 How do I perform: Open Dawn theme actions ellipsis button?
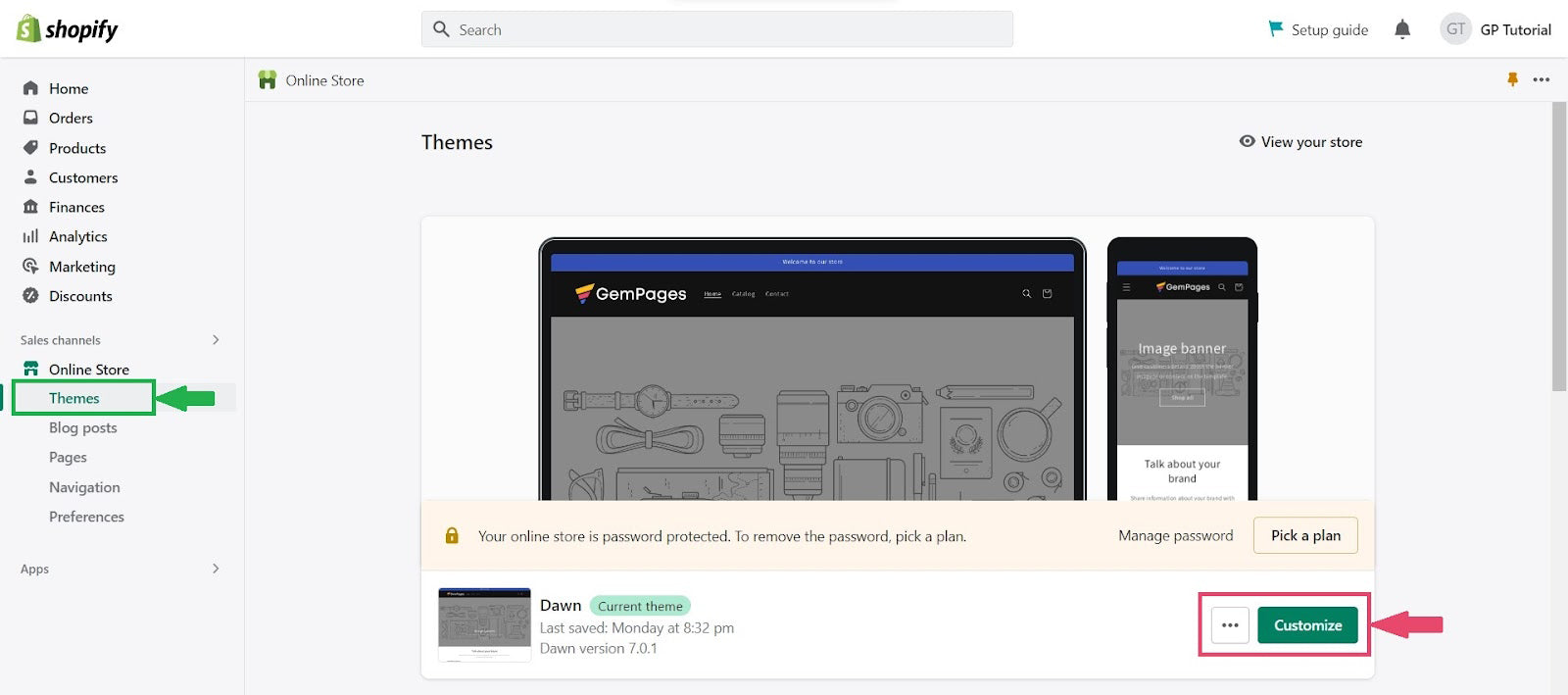[x=1230, y=625]
